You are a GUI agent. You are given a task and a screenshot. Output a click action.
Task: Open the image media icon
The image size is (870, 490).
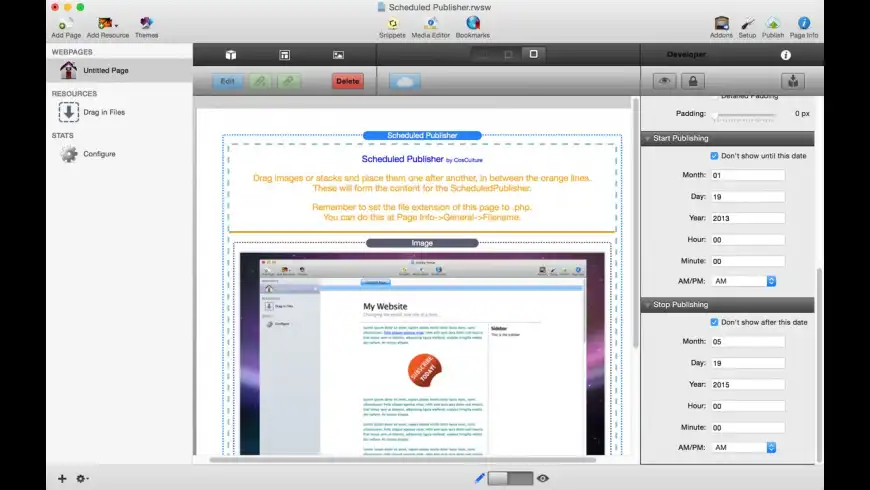pos(338,55)
